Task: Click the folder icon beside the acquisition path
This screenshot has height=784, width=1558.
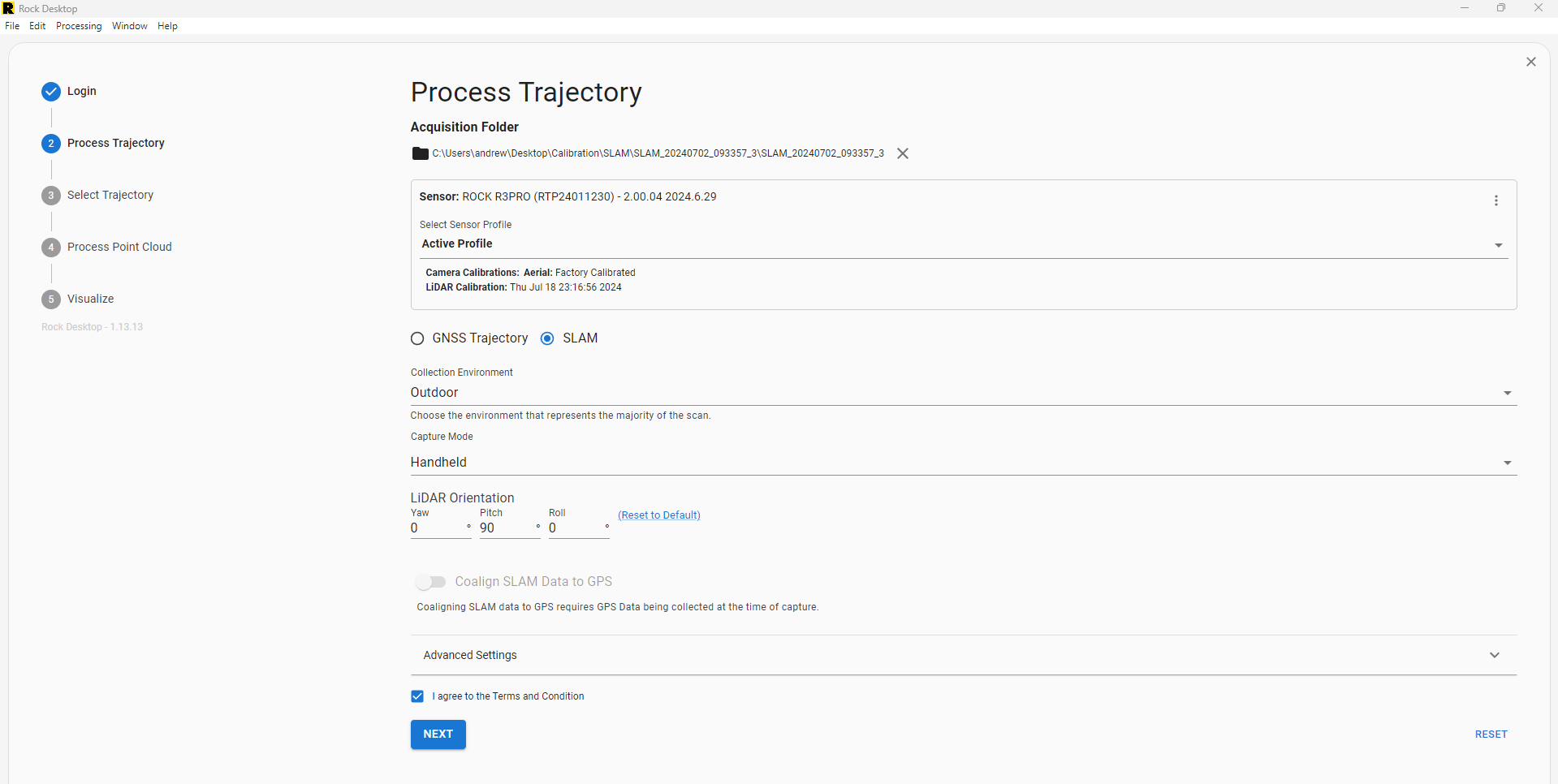Action: (x=419, y=153)
